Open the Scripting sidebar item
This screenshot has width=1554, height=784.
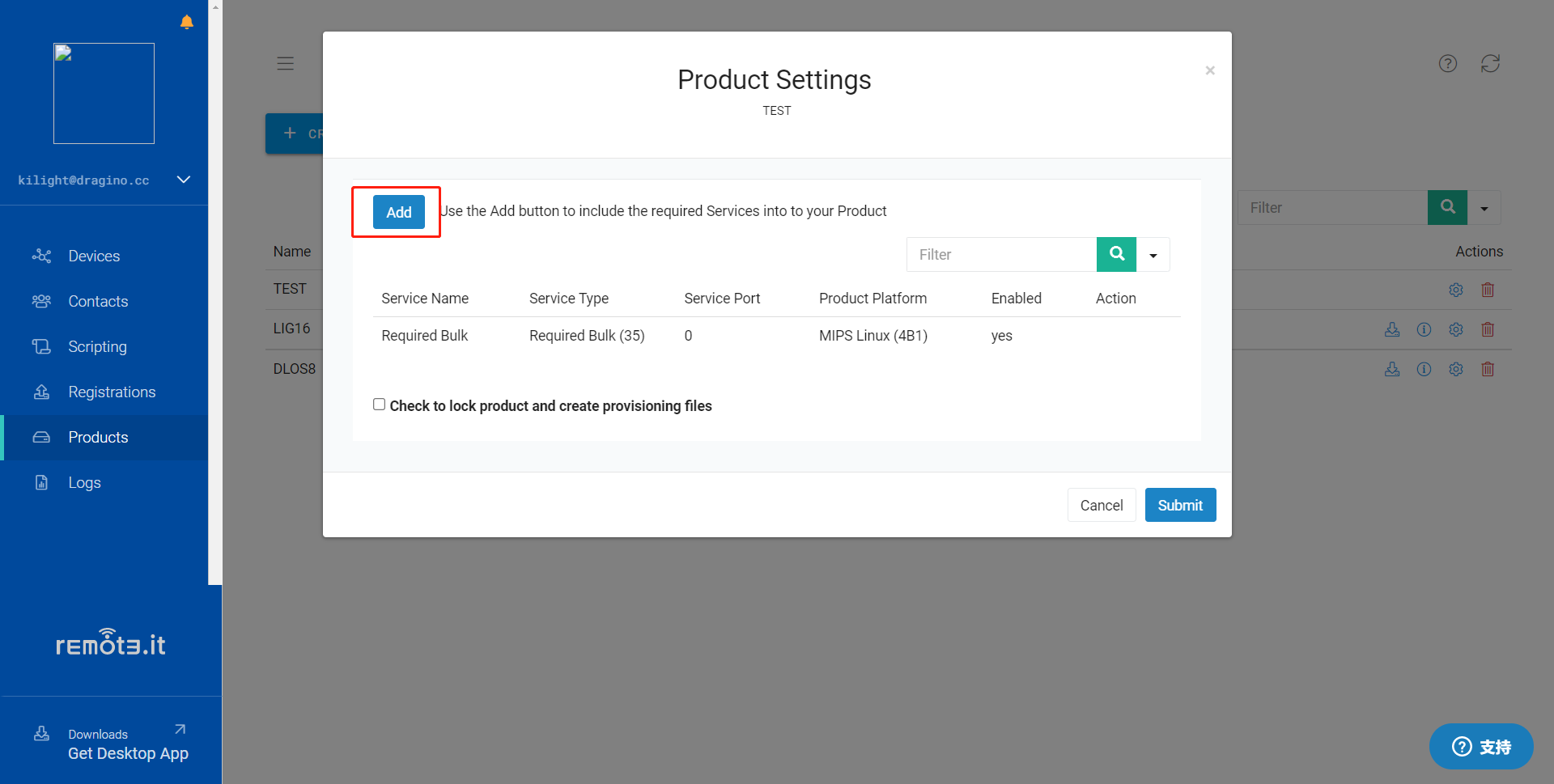point(97,347)
